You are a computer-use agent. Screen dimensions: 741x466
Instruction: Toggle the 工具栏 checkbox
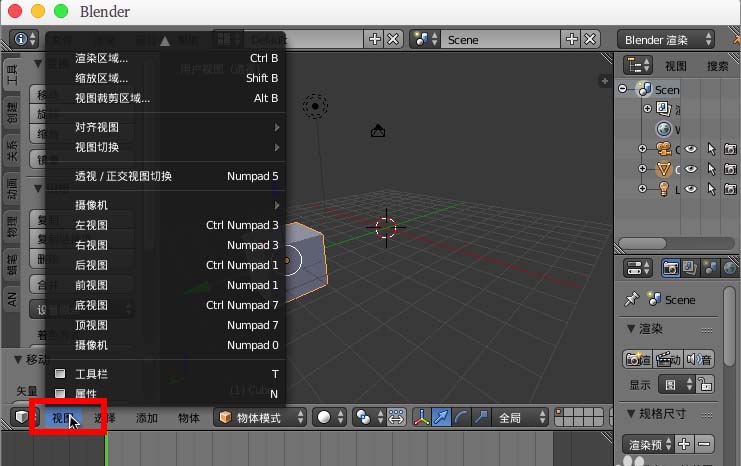click(x=60, y=374)
